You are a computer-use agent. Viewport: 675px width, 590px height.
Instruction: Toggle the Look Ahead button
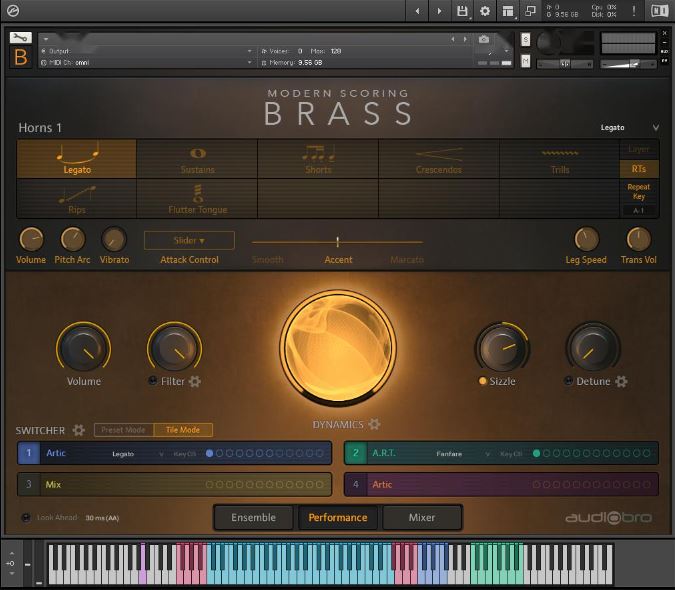point(26,517)
